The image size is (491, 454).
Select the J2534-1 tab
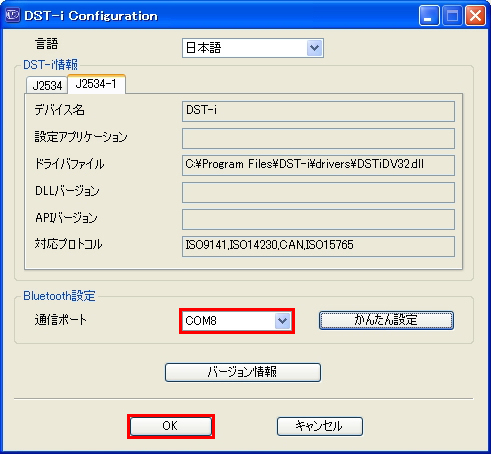point(96,84)
